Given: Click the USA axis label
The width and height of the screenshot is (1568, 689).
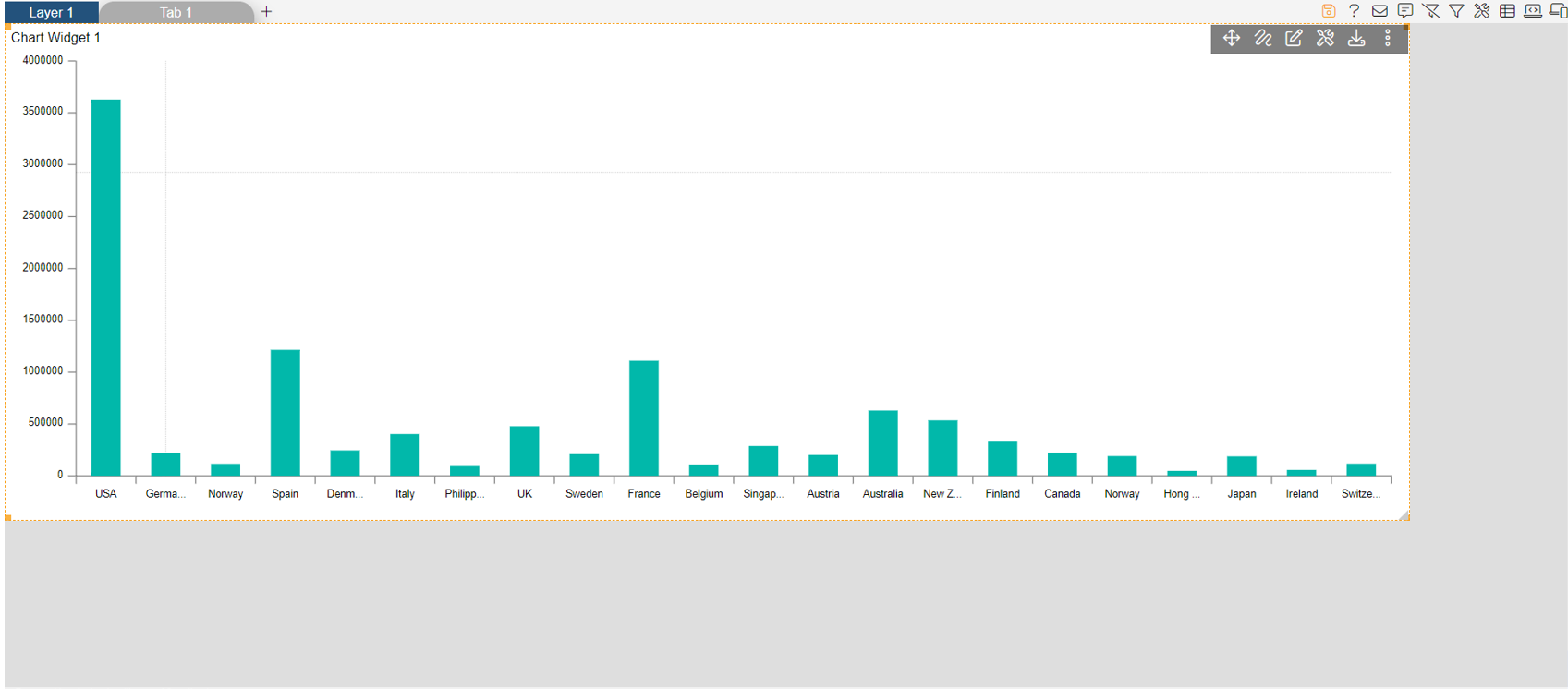Looking at the screenshot, I should [106, 494].
